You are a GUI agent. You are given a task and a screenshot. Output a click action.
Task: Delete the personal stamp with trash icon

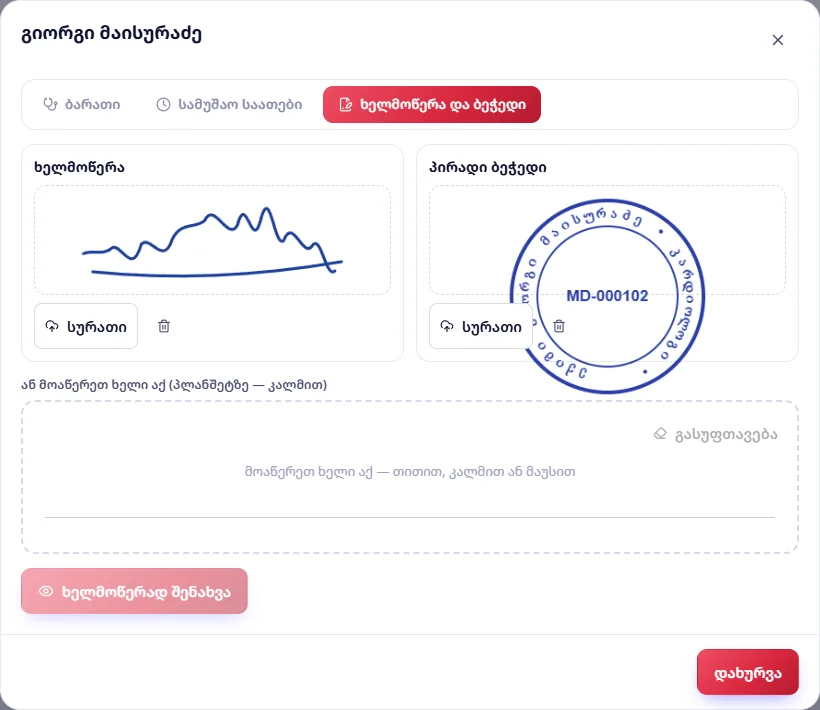559,326
